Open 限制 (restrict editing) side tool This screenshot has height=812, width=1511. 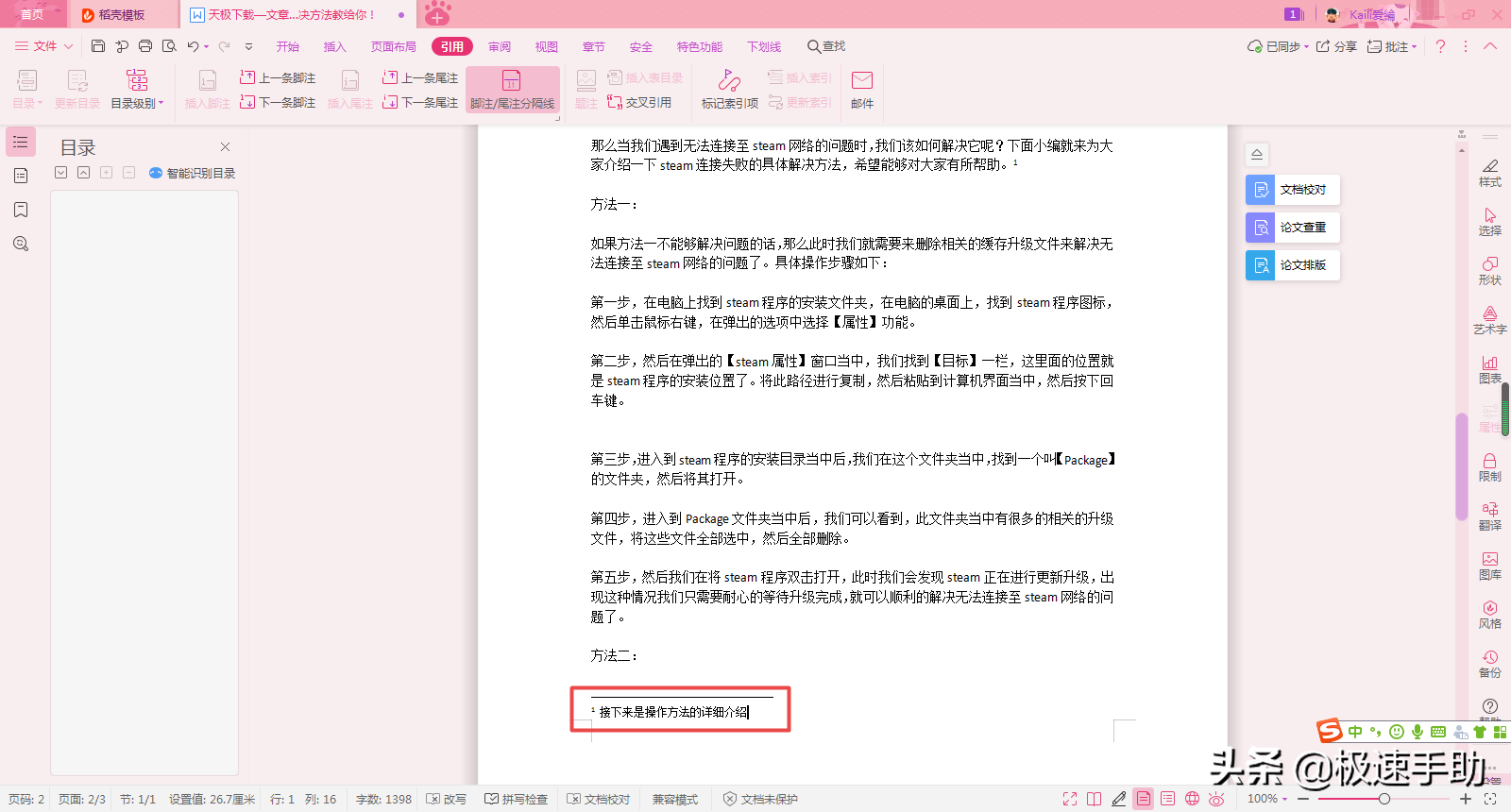click(x=1489, y=467)
